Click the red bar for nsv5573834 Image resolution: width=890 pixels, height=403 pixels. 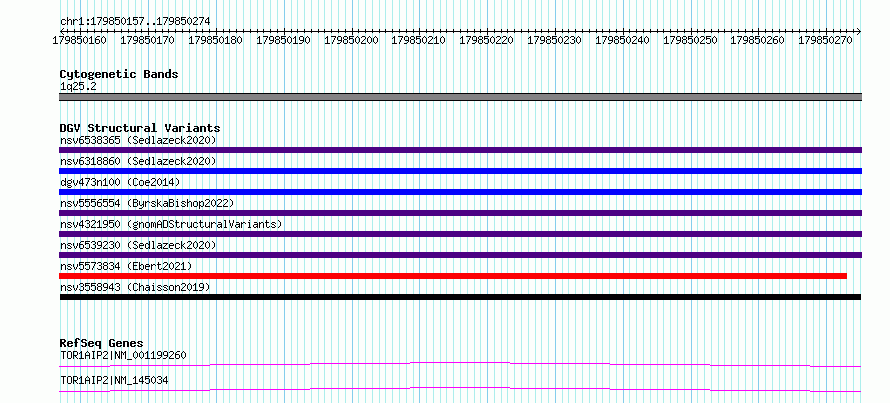coord(453,276)
